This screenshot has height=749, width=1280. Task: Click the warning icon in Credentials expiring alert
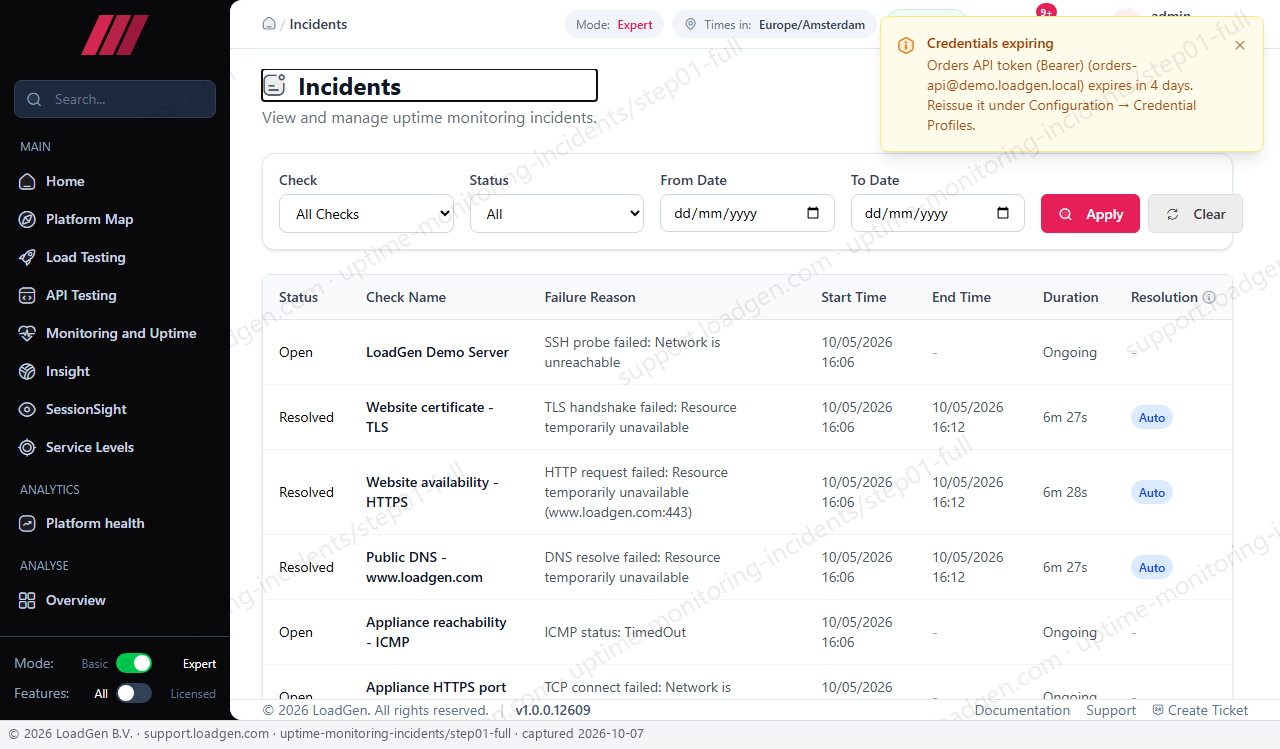click(x=906, y=45)
